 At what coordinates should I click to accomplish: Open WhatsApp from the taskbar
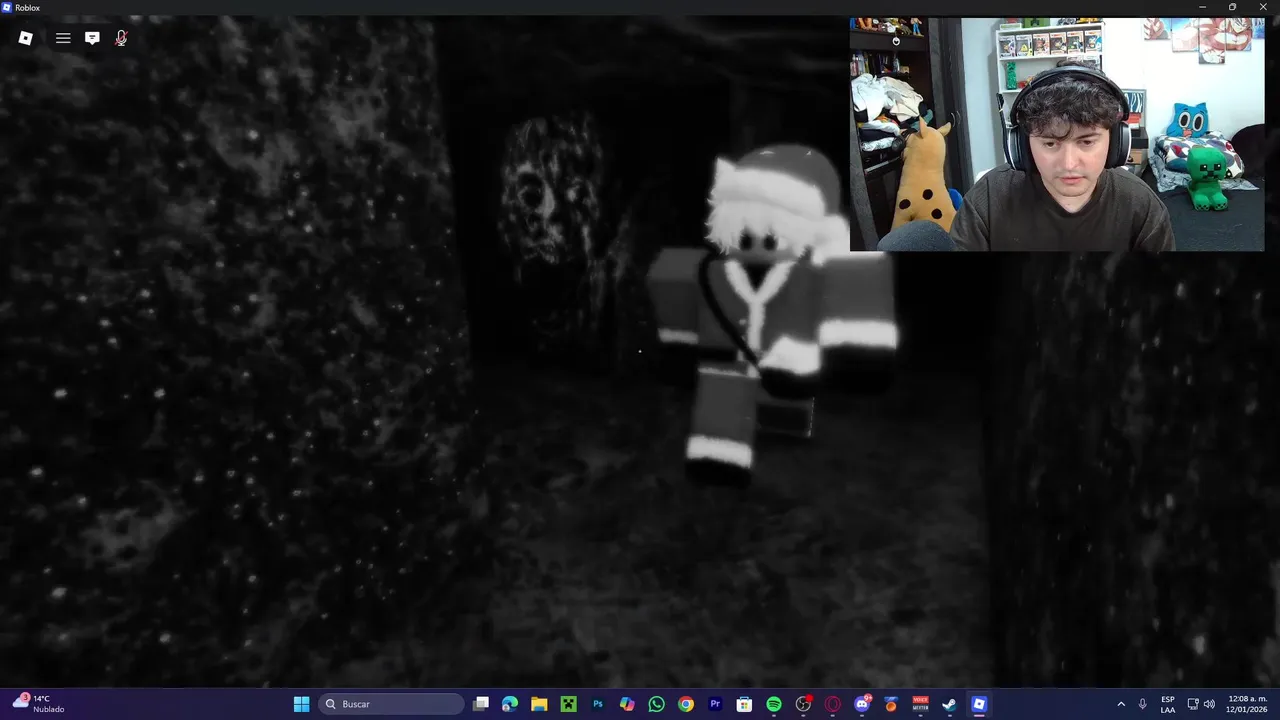(656, 704)
